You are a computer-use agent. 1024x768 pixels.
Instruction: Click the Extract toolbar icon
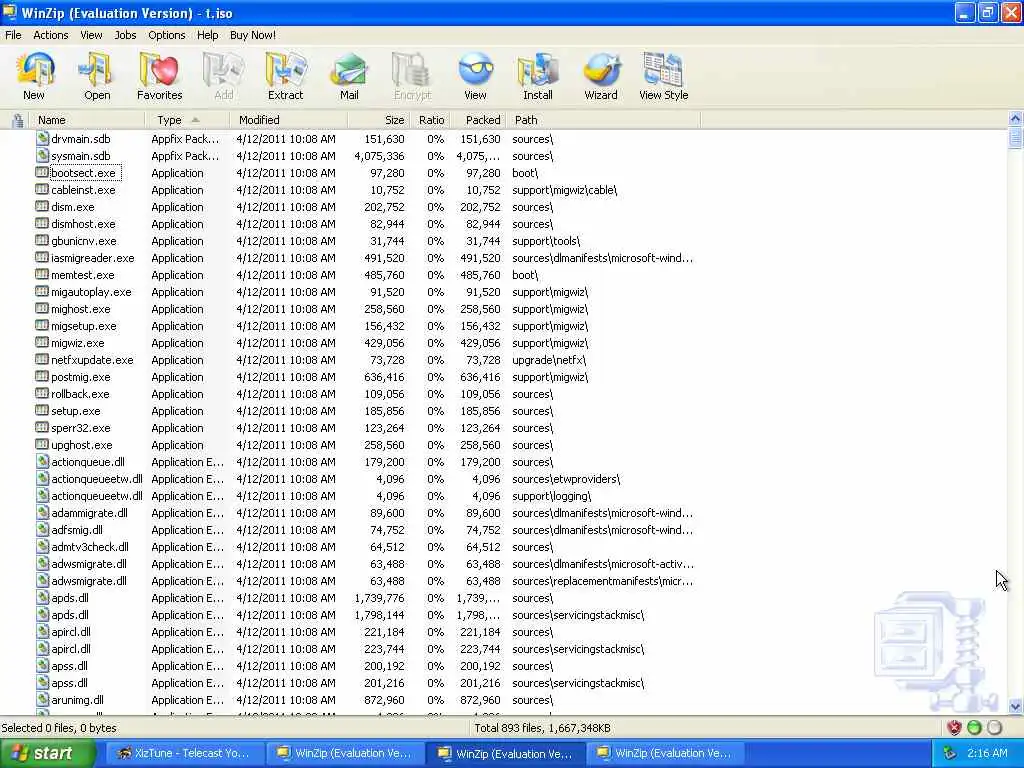[285, 70]
